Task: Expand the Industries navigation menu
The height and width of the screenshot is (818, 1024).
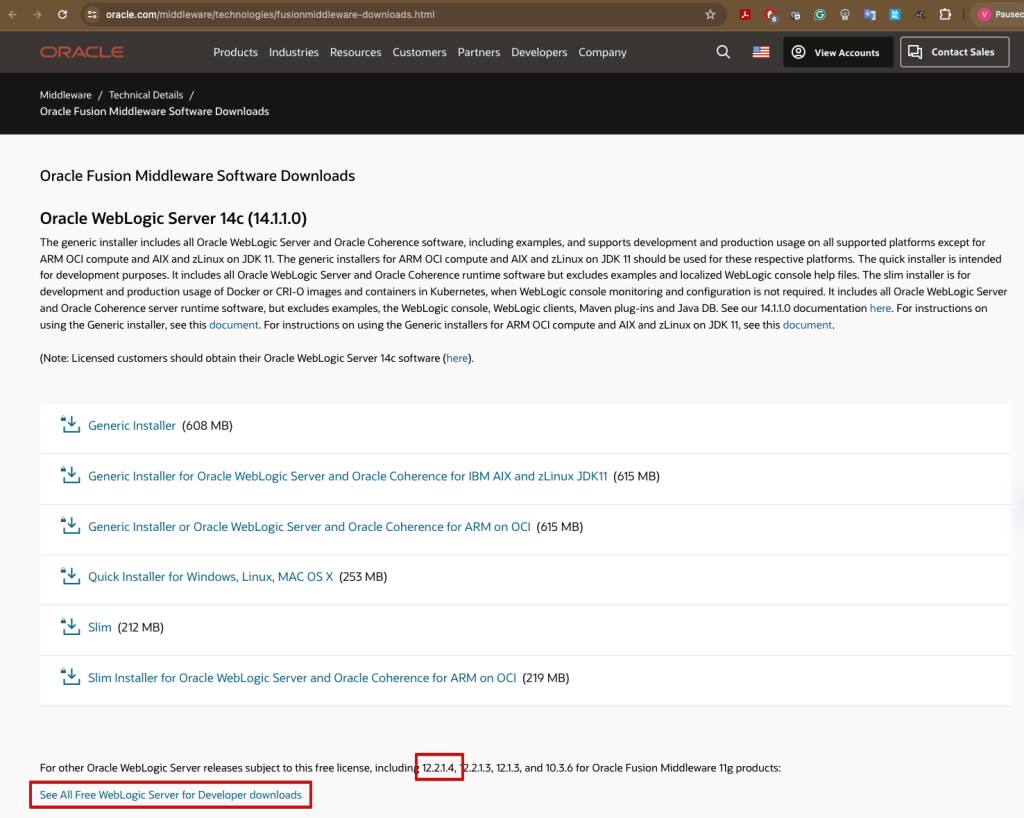Action: [293, 52]
